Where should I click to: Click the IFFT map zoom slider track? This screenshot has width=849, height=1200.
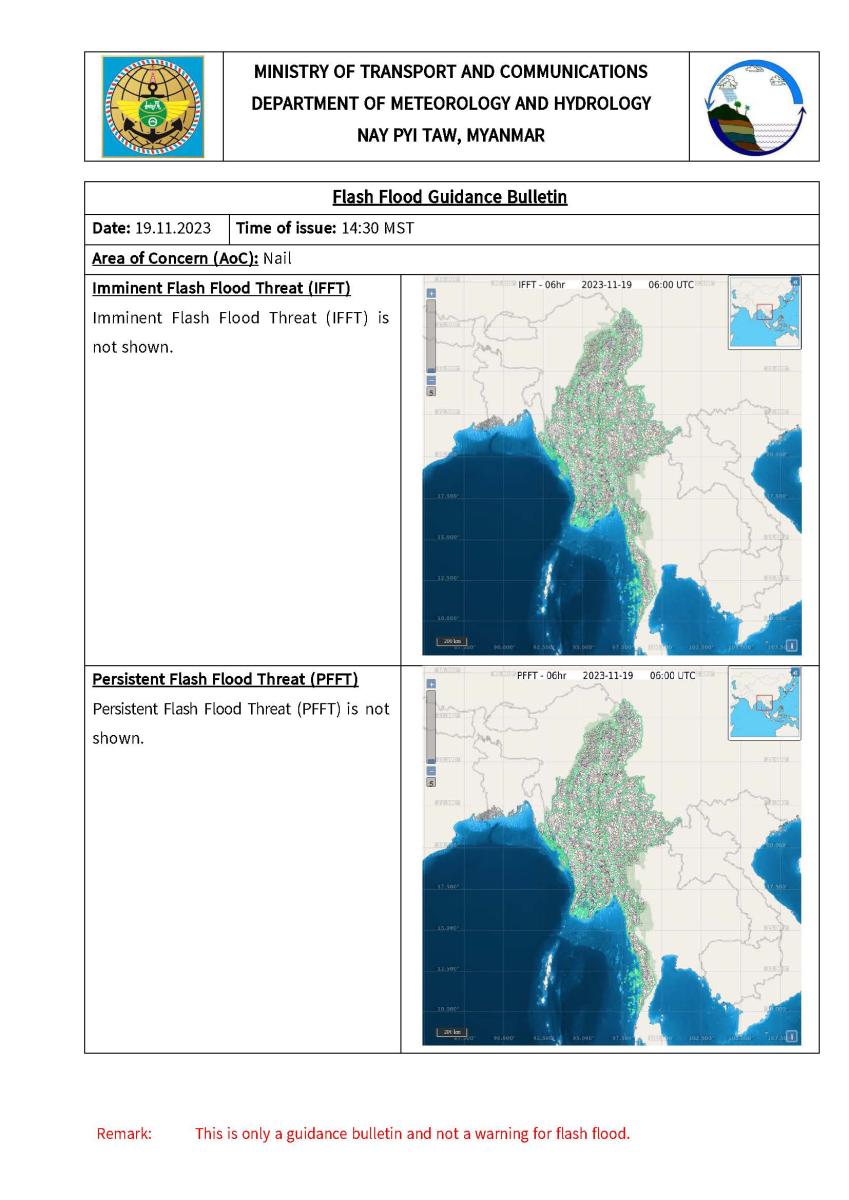pyautogui.click(x=432, y=335)
